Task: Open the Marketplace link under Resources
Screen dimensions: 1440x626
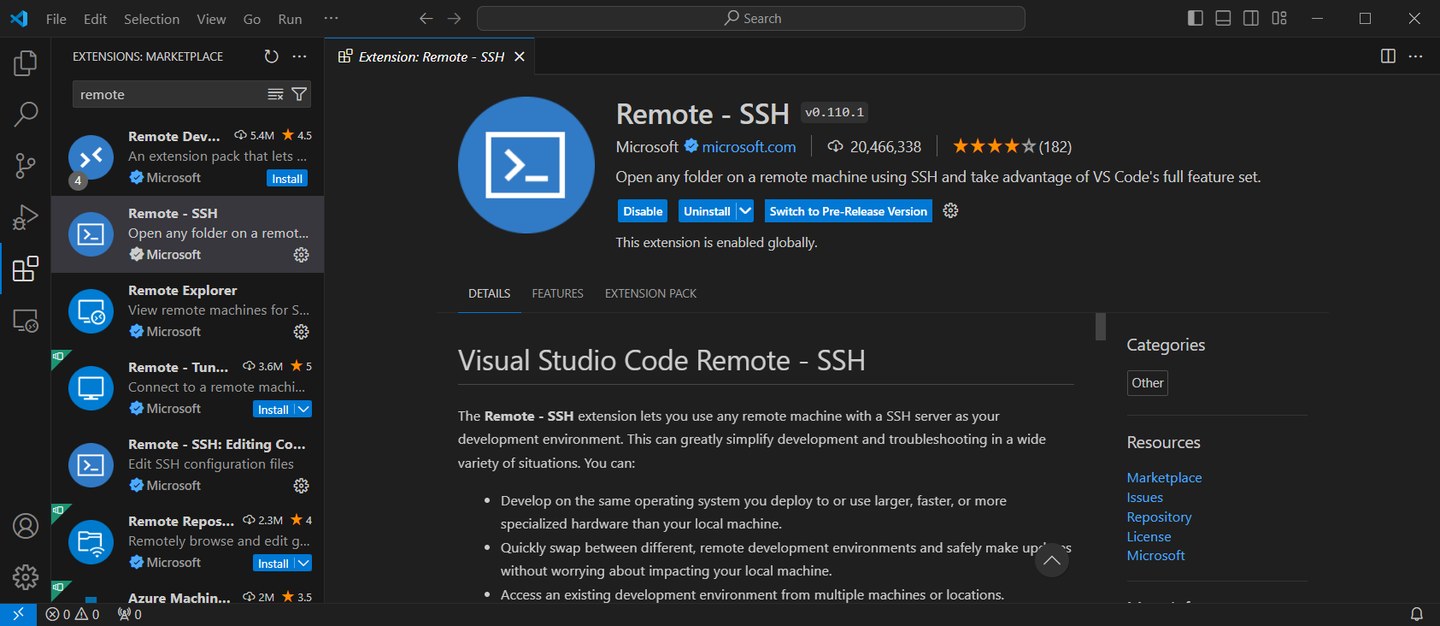Action: click(x=1164, y=477)
